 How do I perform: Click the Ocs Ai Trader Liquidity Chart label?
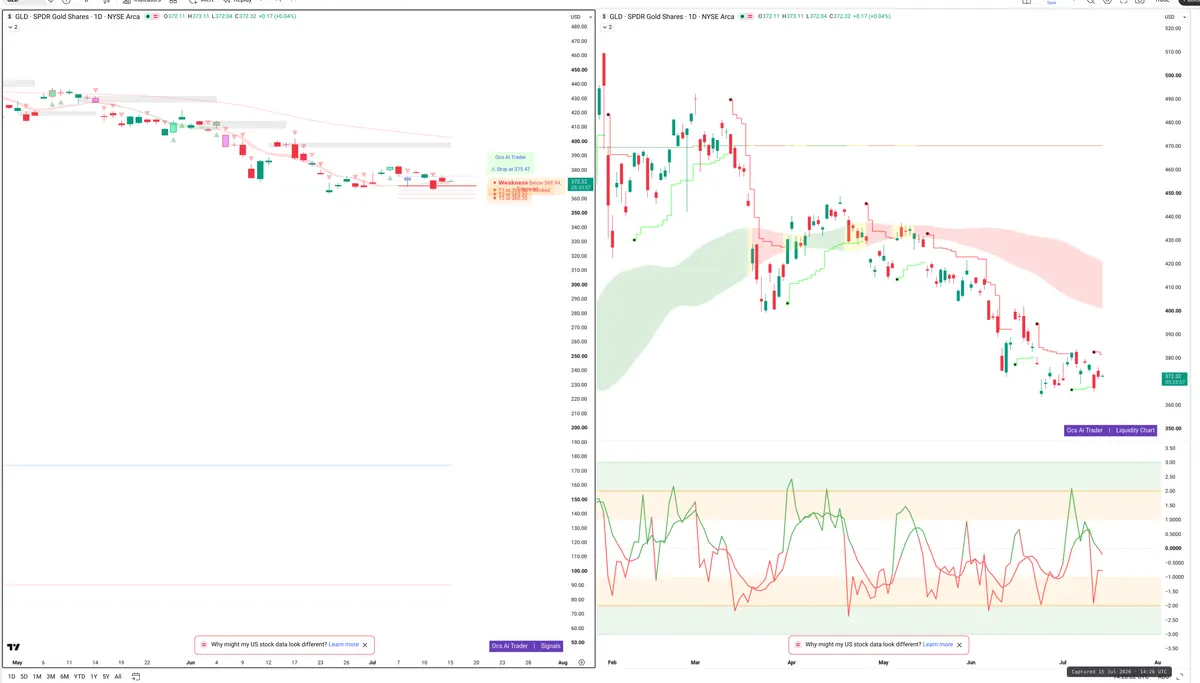(1111, 430)
